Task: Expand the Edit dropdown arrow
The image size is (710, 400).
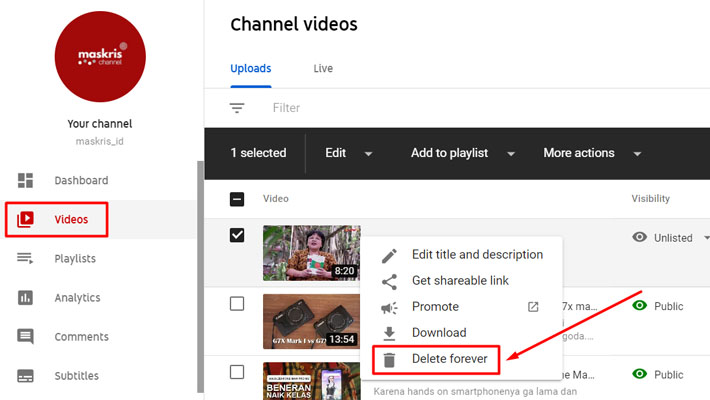Action: point(369,154)
